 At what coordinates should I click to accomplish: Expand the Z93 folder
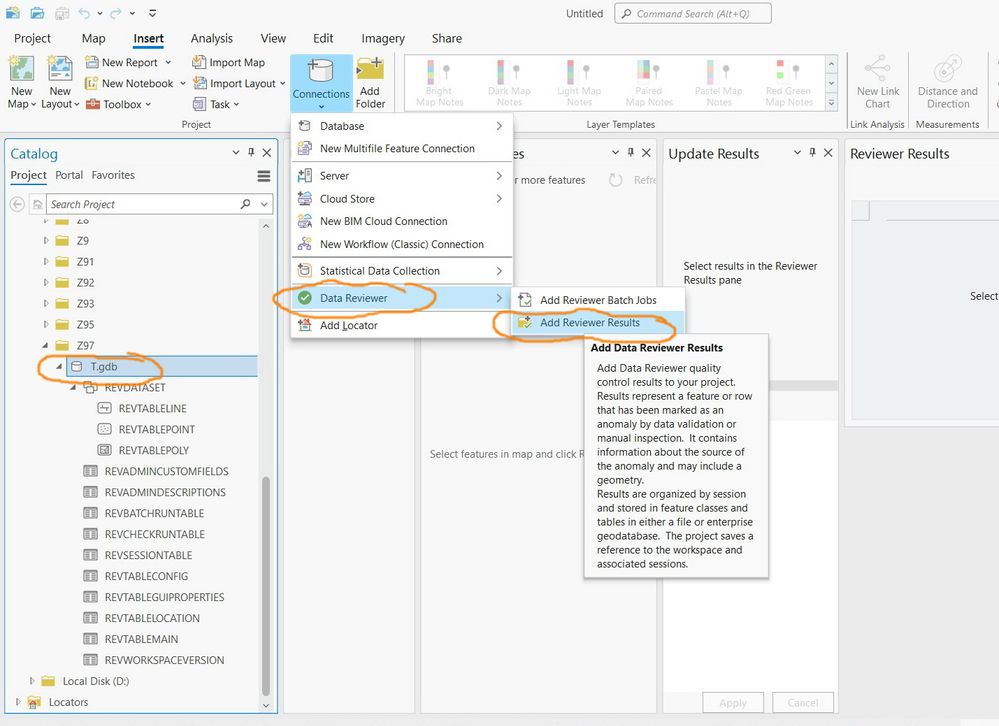46,304
